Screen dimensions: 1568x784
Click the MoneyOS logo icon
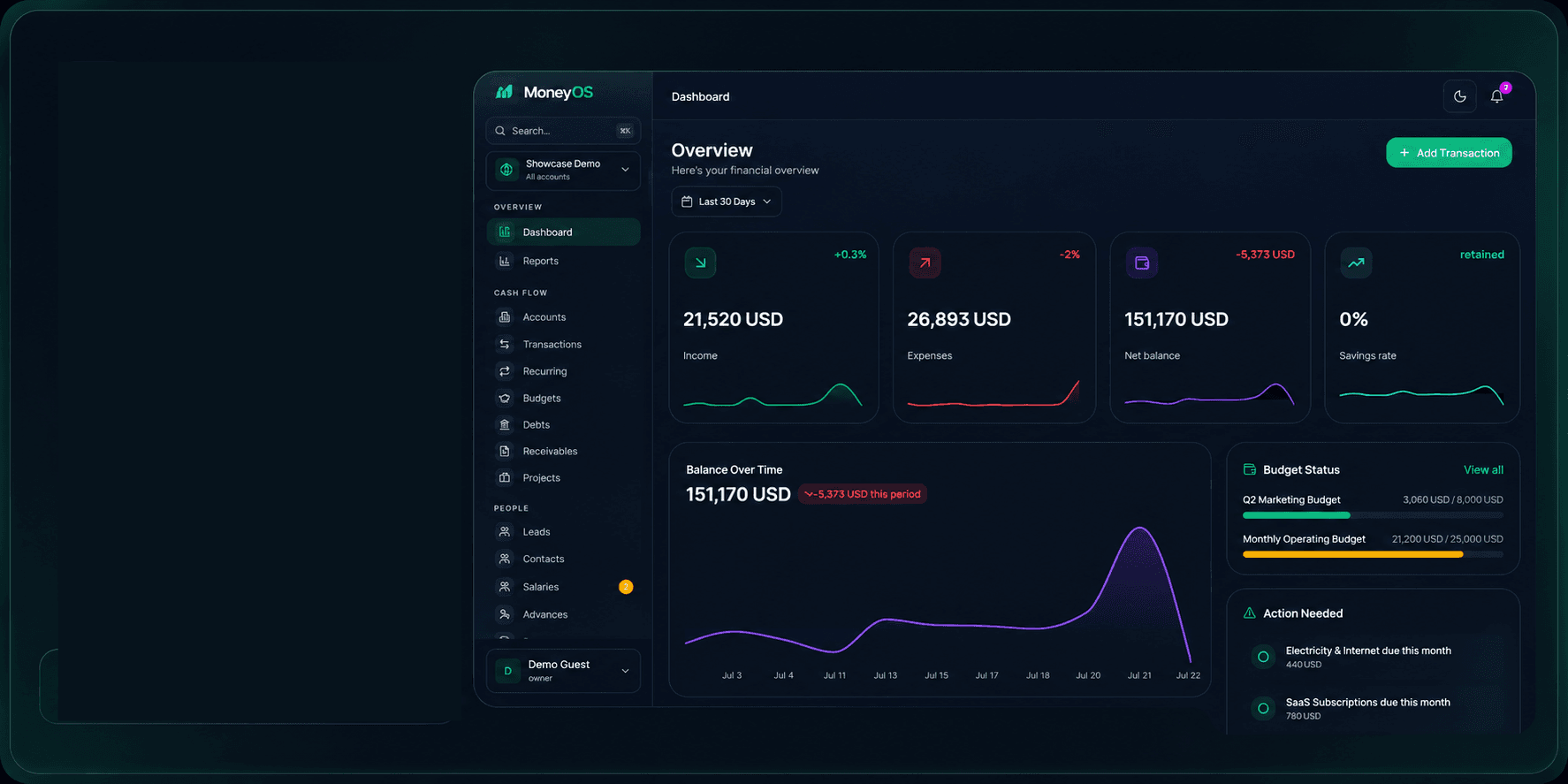[x=504, y=92]
